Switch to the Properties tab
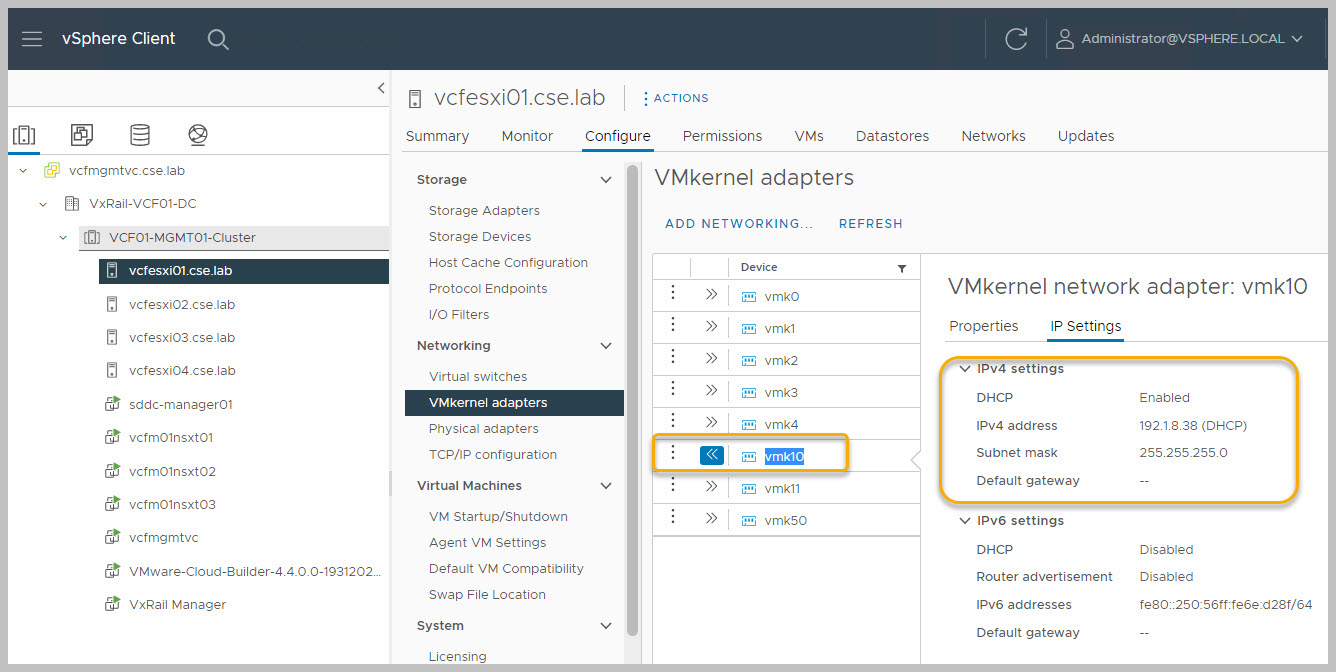The height and width of the screenshot is (672, 1336). click(983, 326)
